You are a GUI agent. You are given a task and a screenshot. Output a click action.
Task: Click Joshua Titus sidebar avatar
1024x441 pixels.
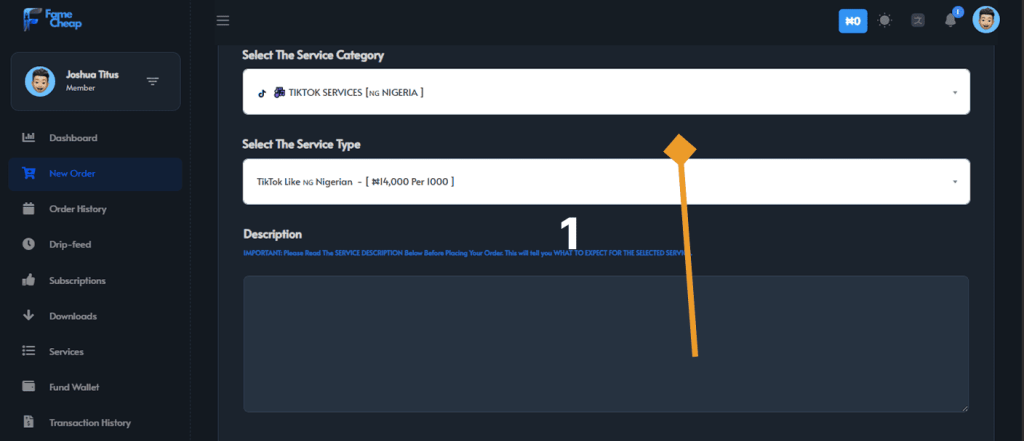coord(40,81)
